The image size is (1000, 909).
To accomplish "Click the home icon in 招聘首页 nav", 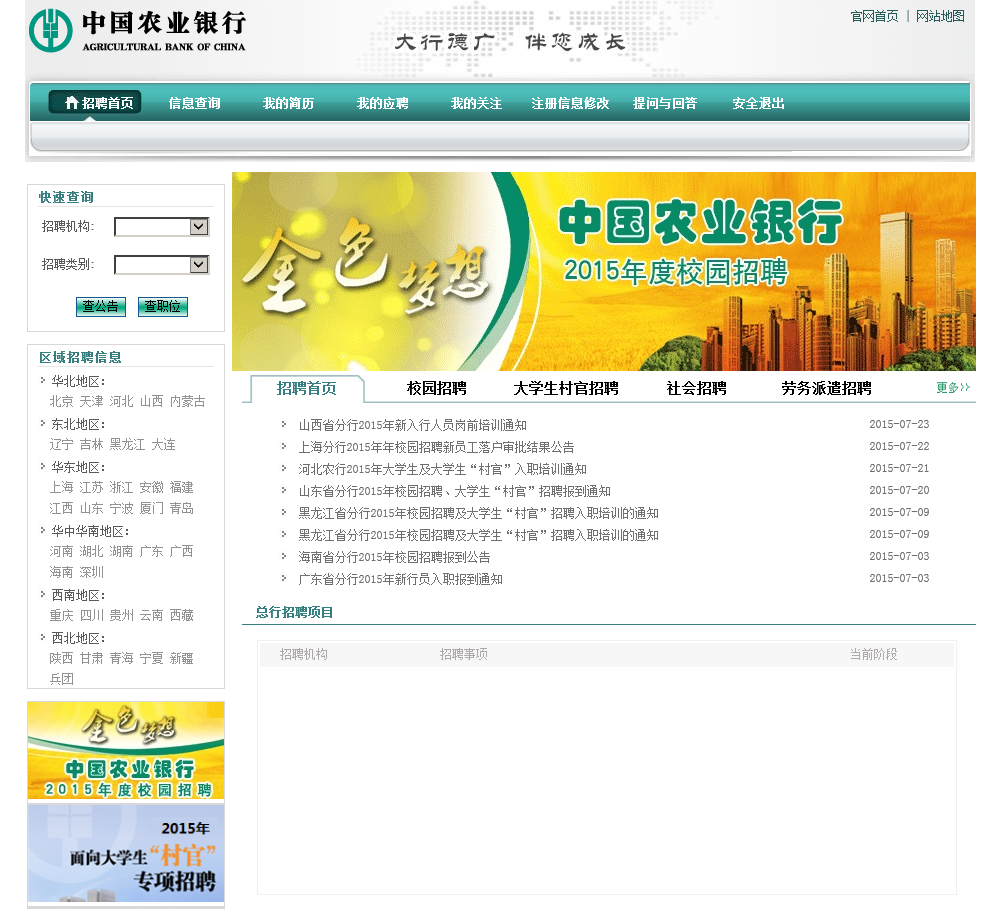I will [71, 103].
